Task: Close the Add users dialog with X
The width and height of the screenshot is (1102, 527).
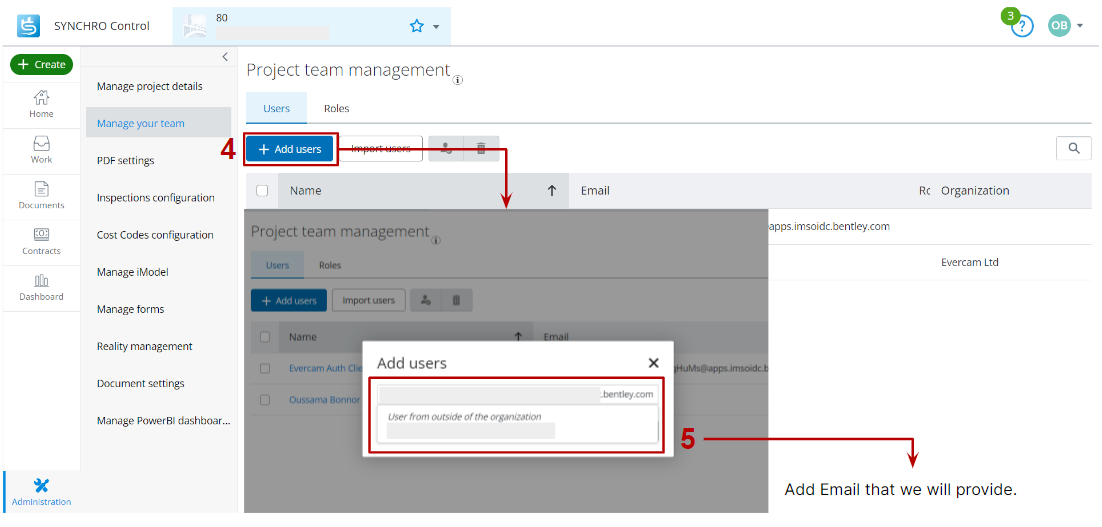Action: [x=654, y=363]
